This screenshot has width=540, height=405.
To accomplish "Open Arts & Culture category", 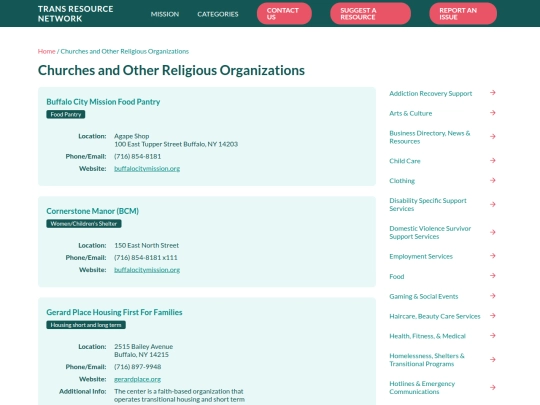I will [x=411, y=113].
